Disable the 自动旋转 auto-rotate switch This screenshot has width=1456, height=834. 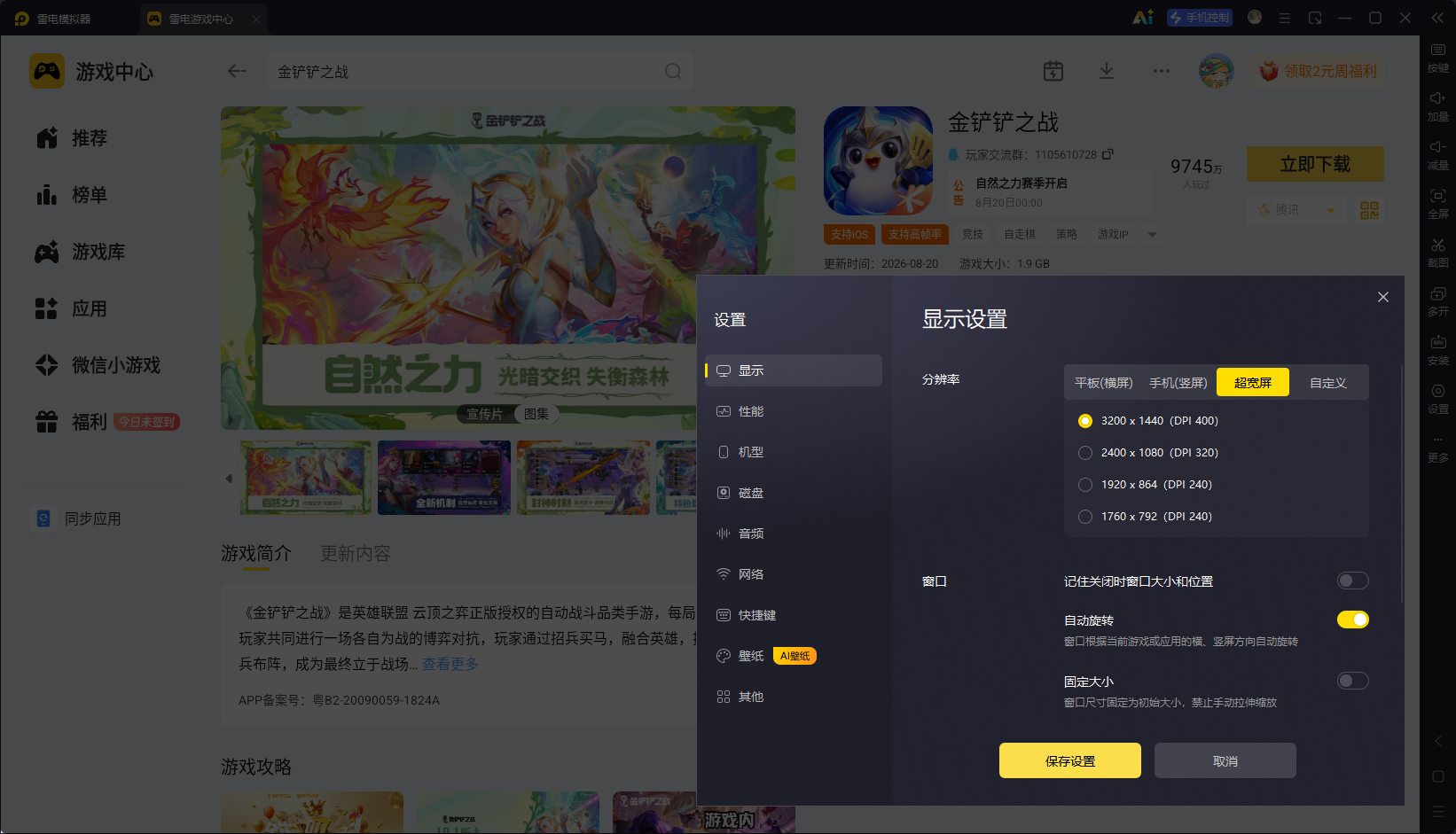1353,620
